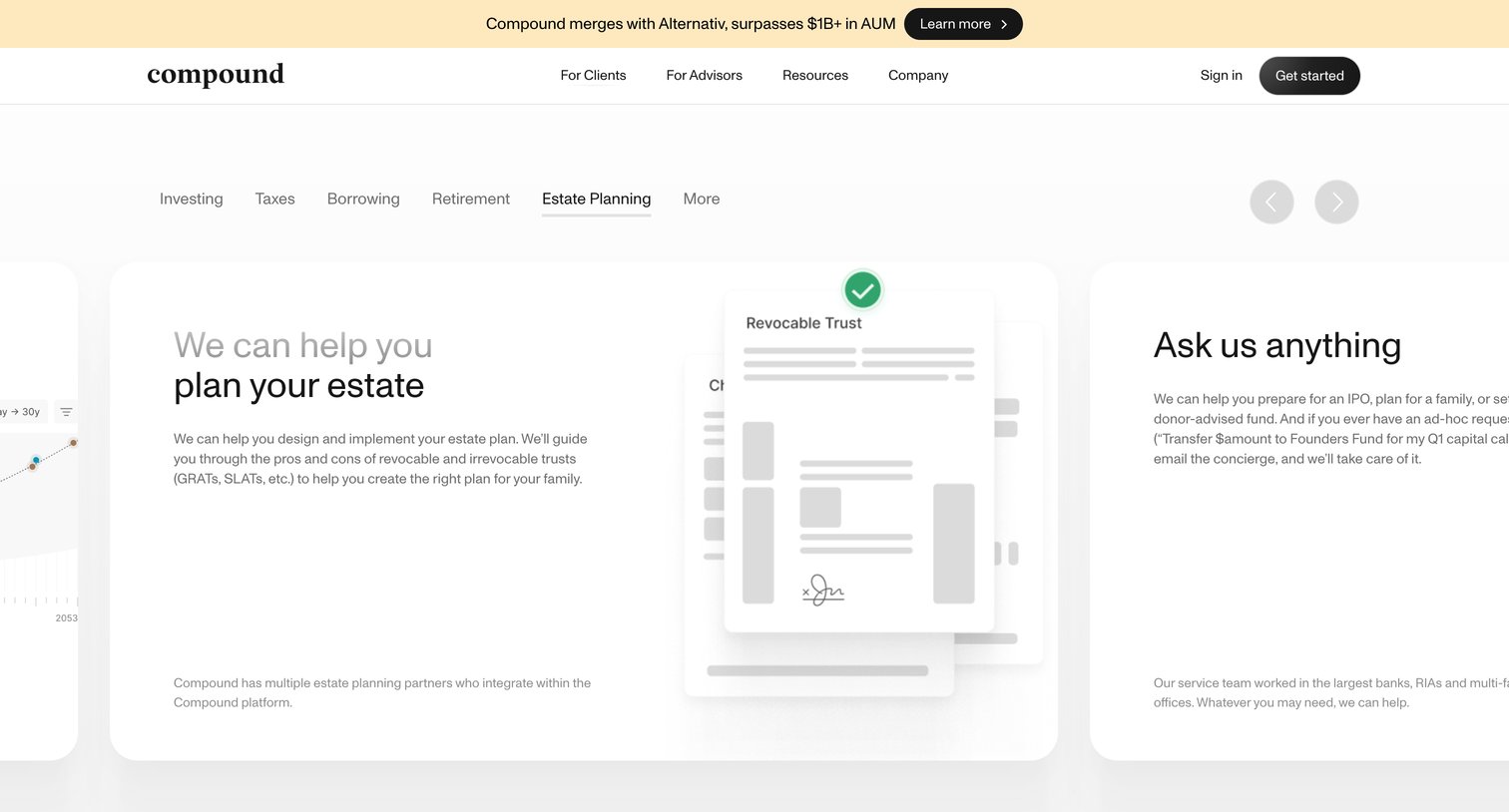Click the signature on Revocable Trust document
The height and width of the screenshot is (812, 1509).
823,590
